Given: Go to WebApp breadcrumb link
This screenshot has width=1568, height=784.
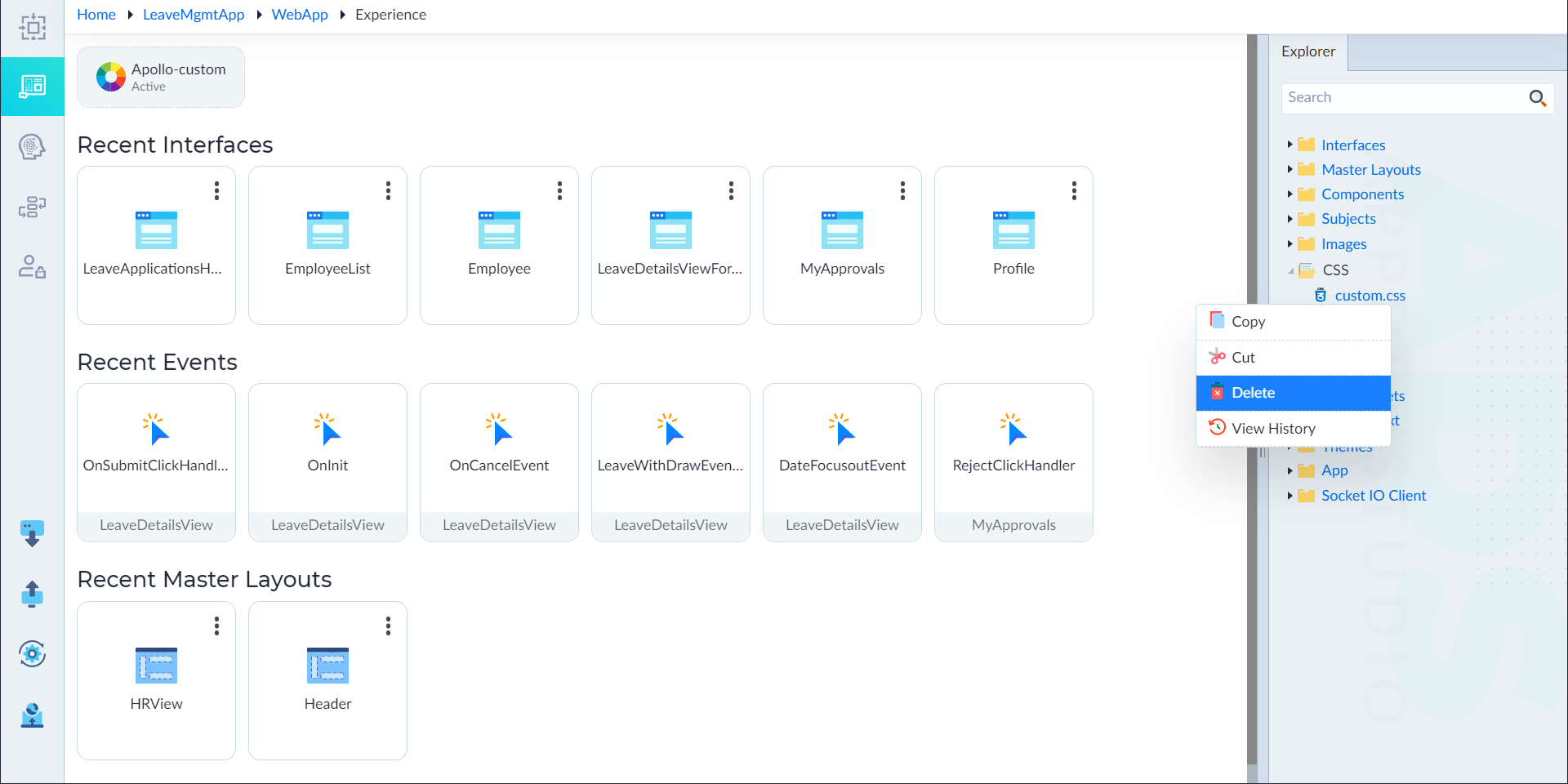Looking at the screenshot, I should pos(300,15).
